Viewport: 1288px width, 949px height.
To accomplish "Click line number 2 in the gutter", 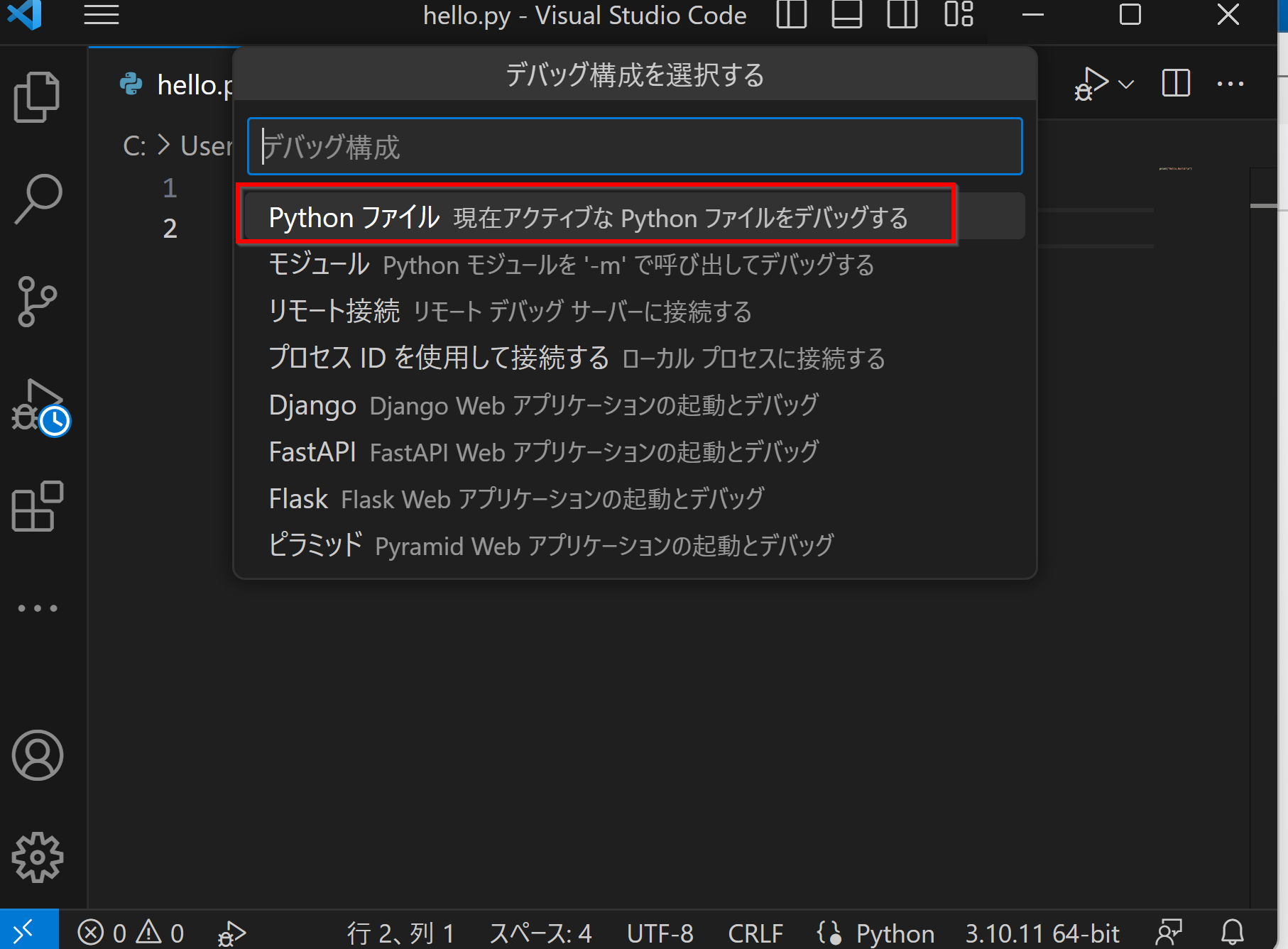I will pos(170,229).
